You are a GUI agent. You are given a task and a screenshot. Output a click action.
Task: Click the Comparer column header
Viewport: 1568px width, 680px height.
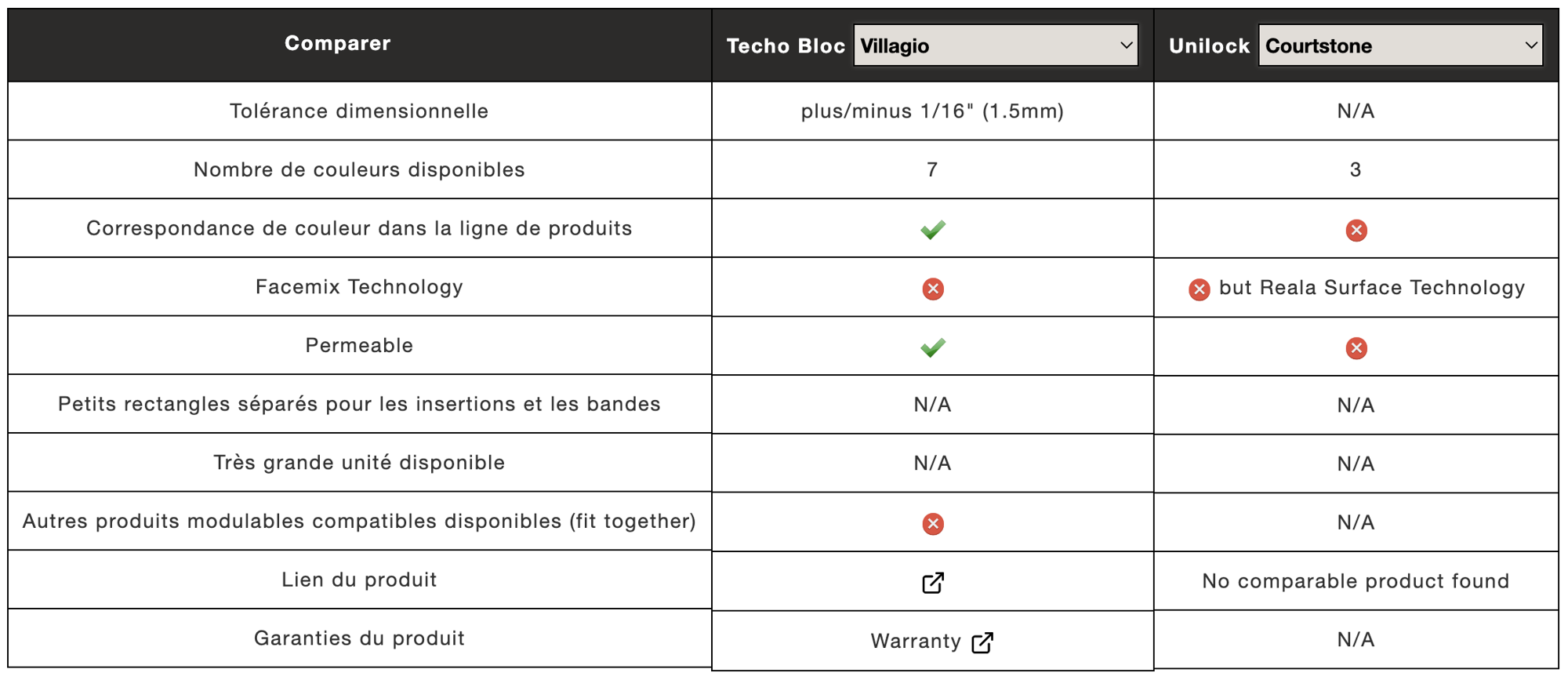pos(338,43)
